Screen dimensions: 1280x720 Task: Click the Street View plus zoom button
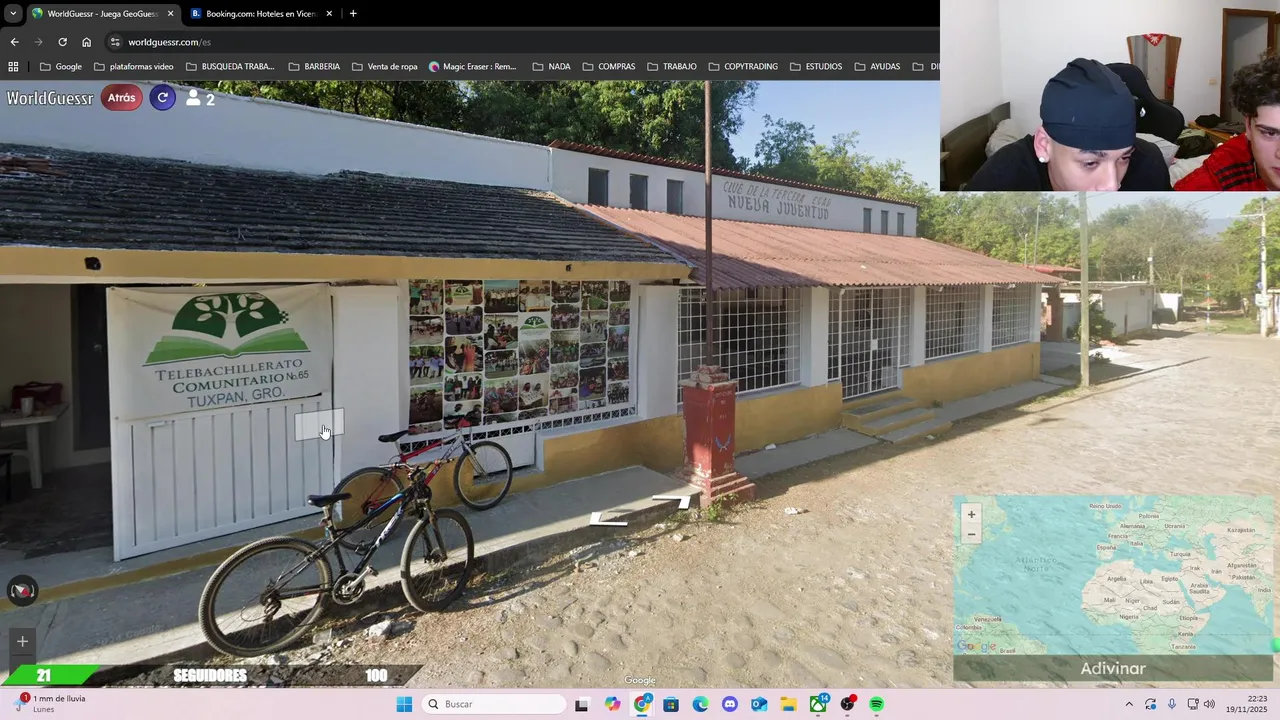pyautogui.click(x=22, y=641)
